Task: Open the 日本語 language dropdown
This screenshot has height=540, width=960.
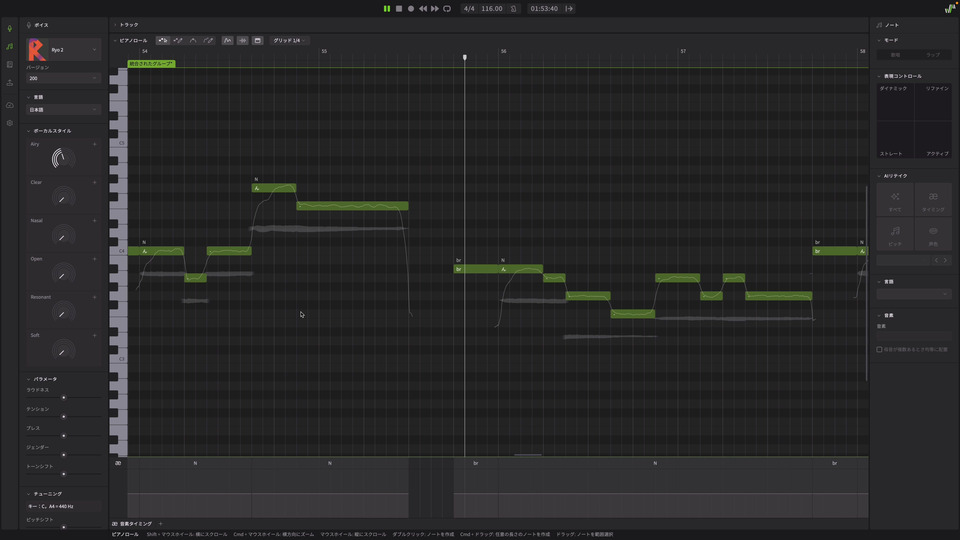Action: click(63, 110)
